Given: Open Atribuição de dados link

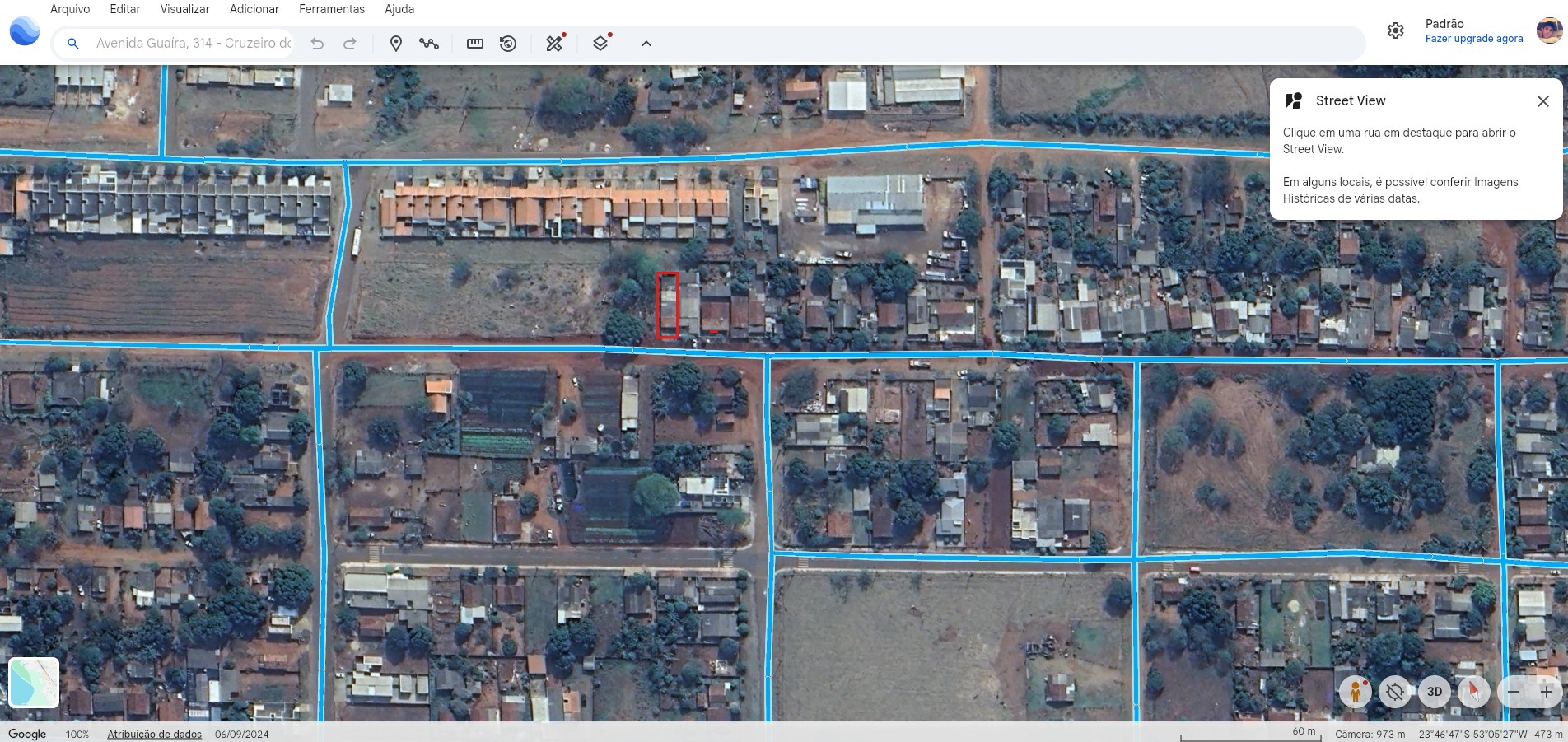Looking at the screenshot, I should [154, 734].
